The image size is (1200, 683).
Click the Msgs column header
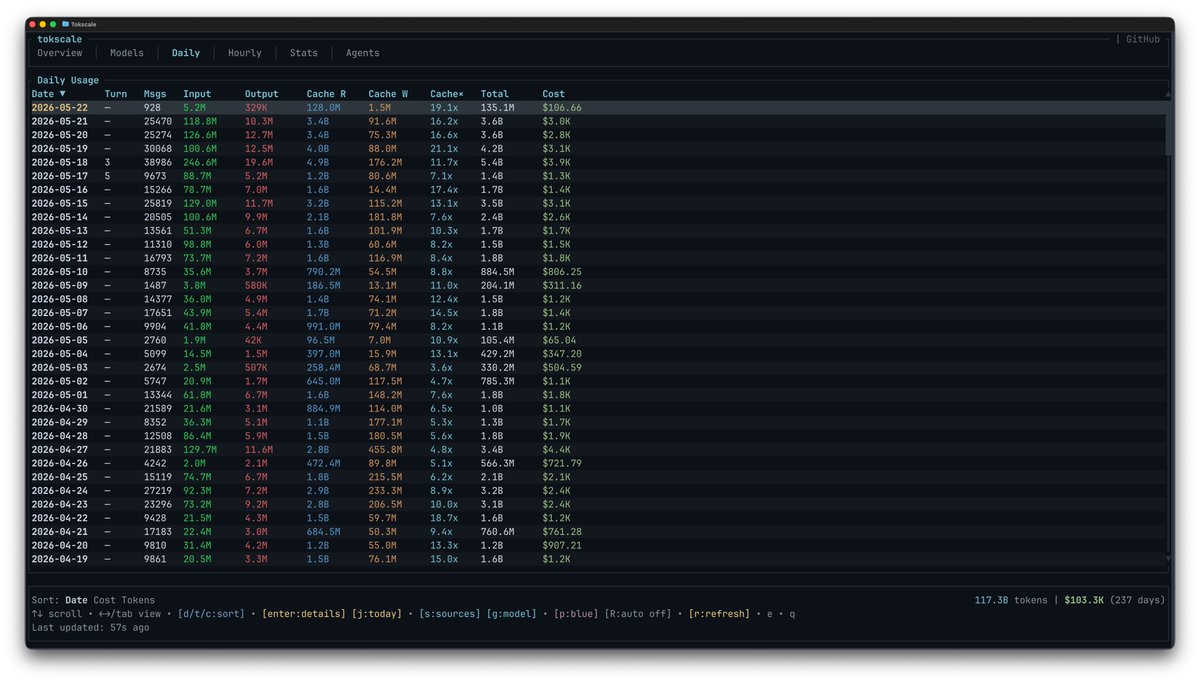click(x=155, y=94)
